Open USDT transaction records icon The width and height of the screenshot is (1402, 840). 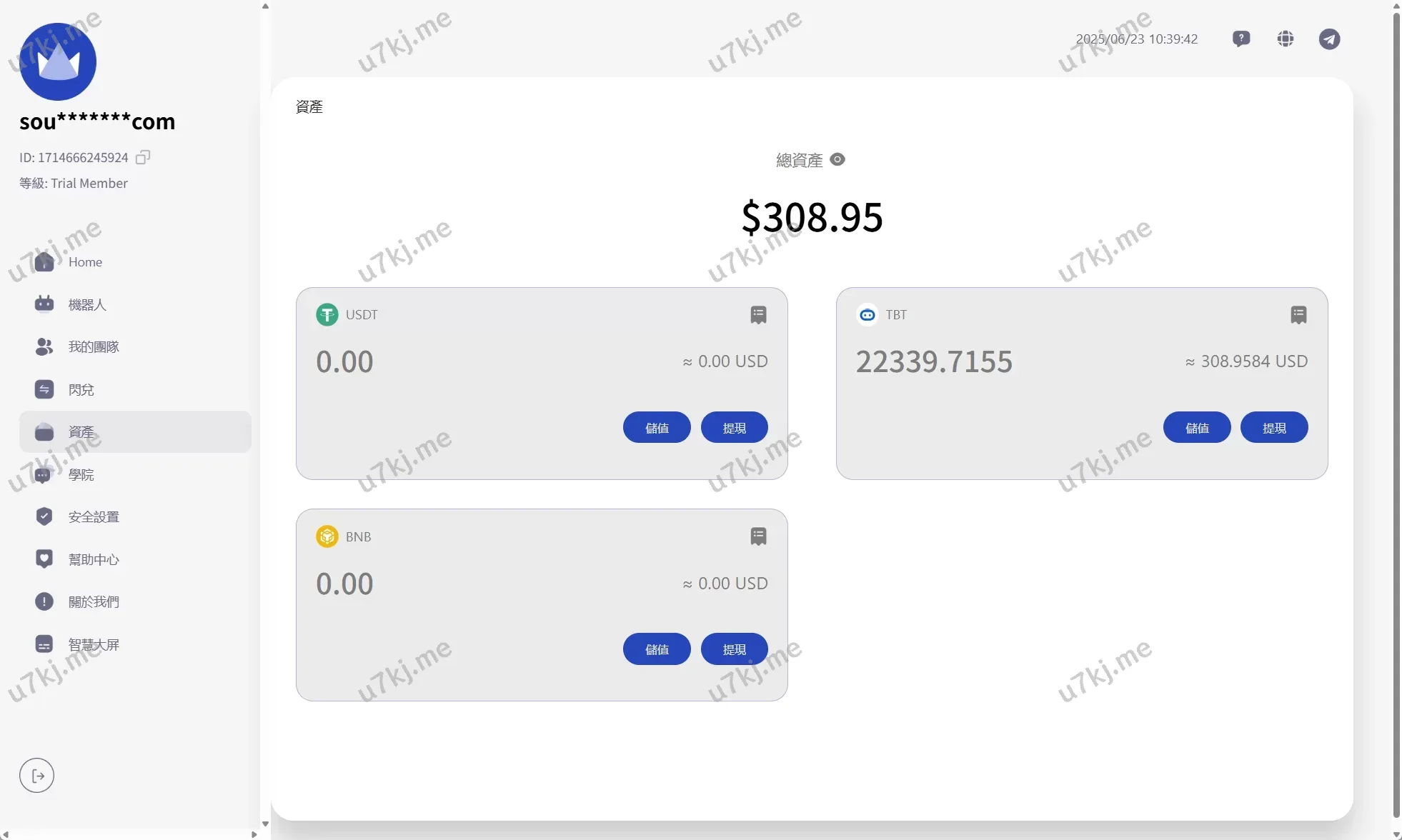click(758, 315)
